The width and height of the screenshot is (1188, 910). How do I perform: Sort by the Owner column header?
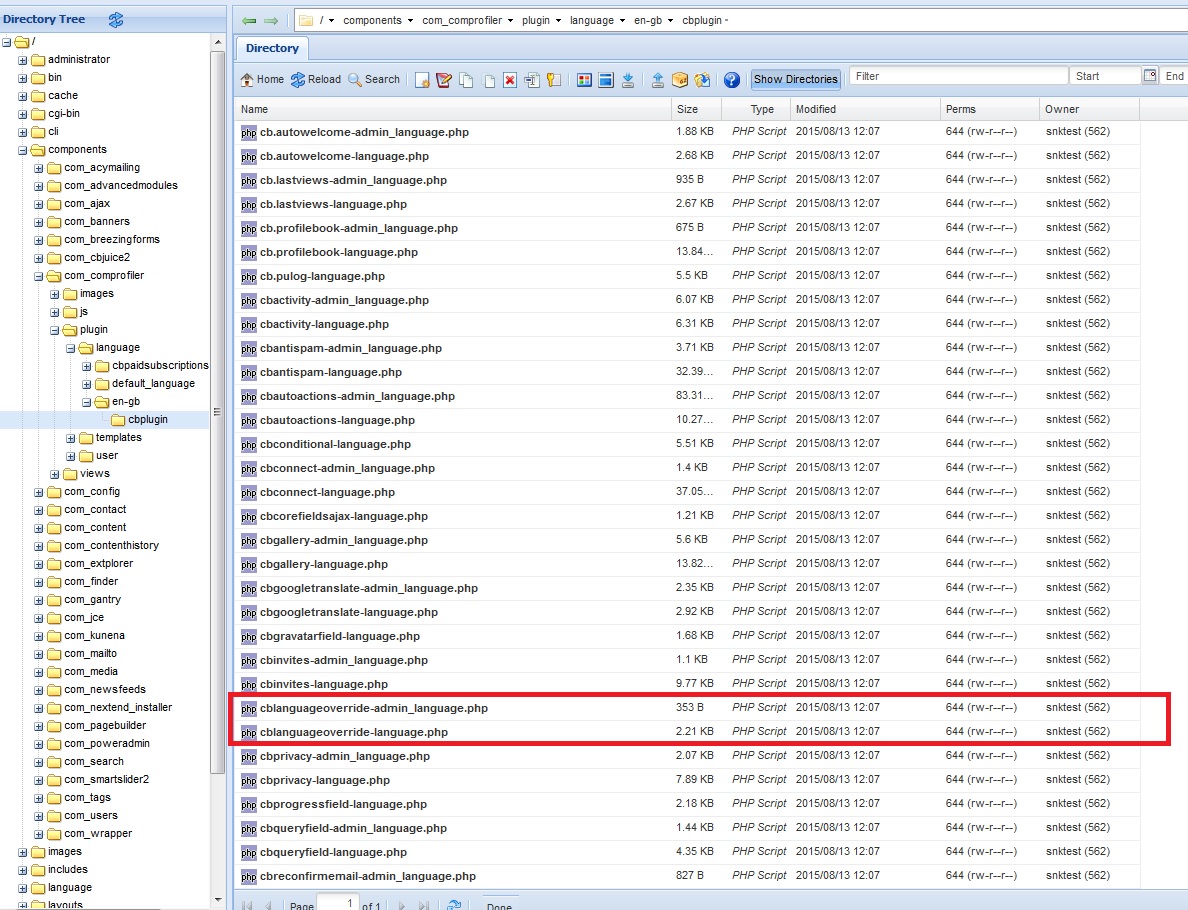pos(1089,109)
